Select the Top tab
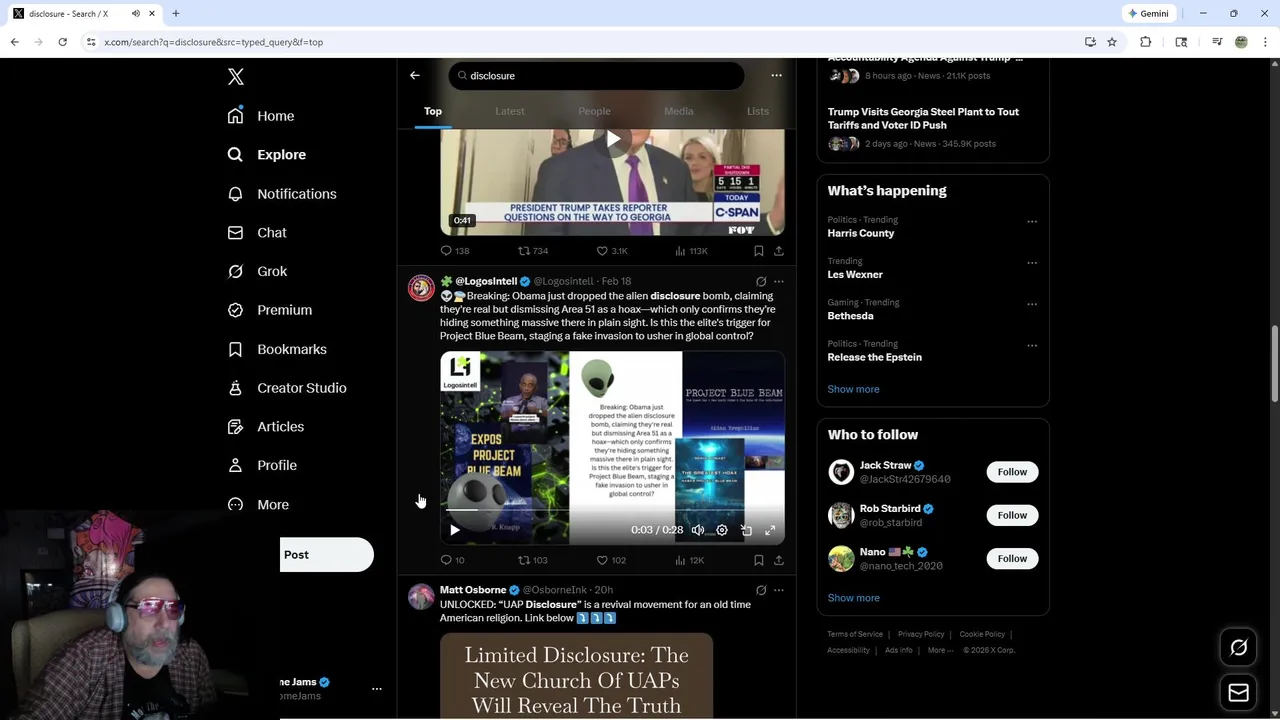1280x720 pixels. [x=433, y=111]
